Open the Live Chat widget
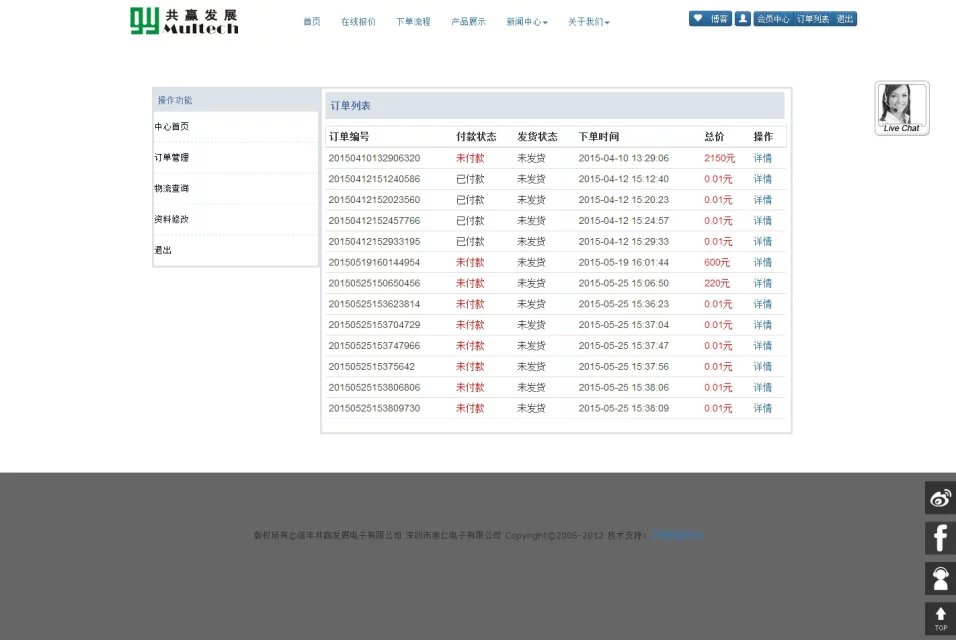 [x=901, y=108]
